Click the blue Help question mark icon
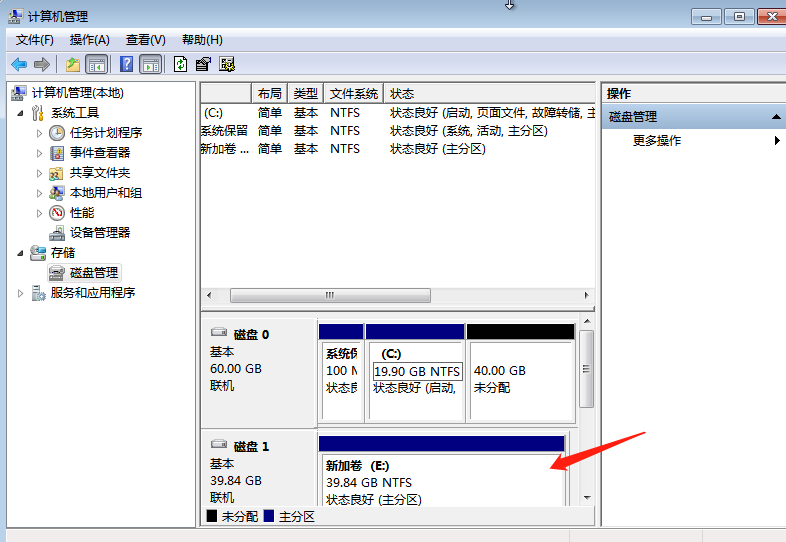Viewport: 786px width, 542px height. coord(127,64)
